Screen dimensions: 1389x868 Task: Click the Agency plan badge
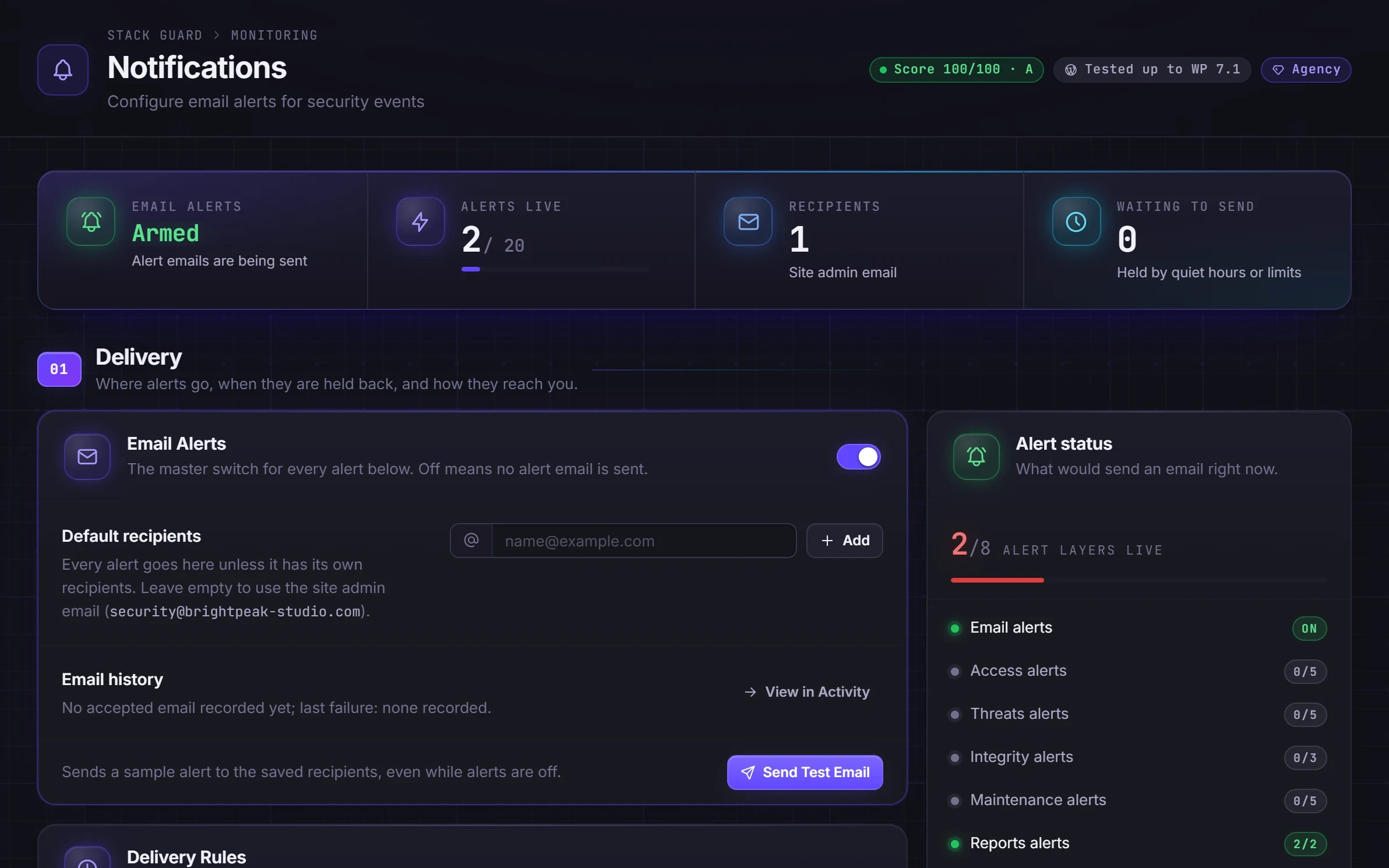point(1306,70)
